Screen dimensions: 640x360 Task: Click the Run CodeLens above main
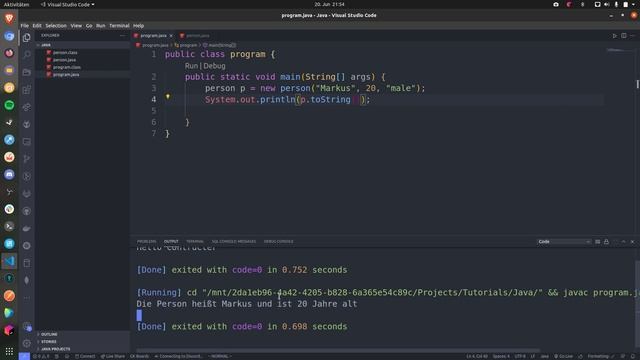point(191,66)
